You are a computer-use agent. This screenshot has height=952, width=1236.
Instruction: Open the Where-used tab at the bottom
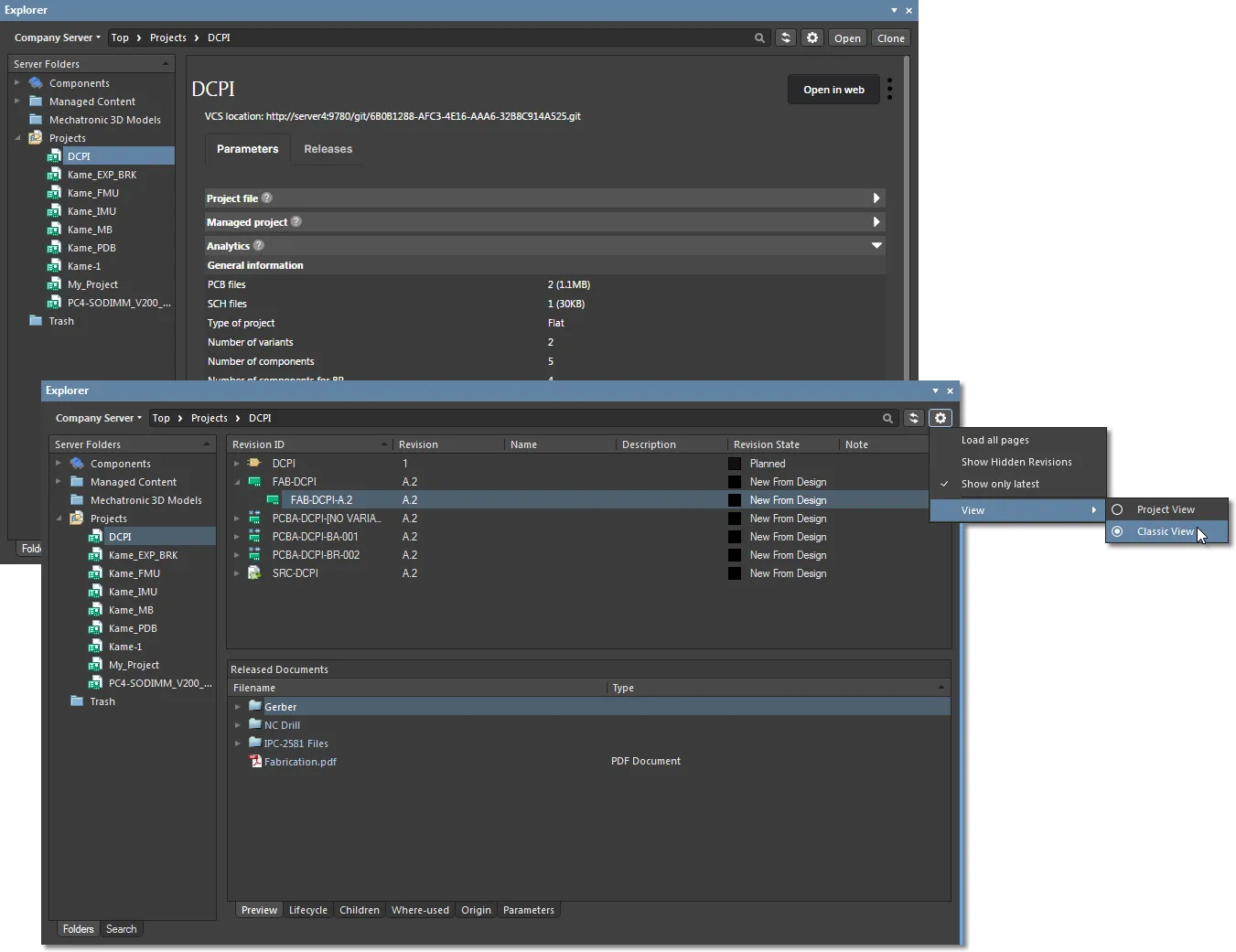coord(420,910)
